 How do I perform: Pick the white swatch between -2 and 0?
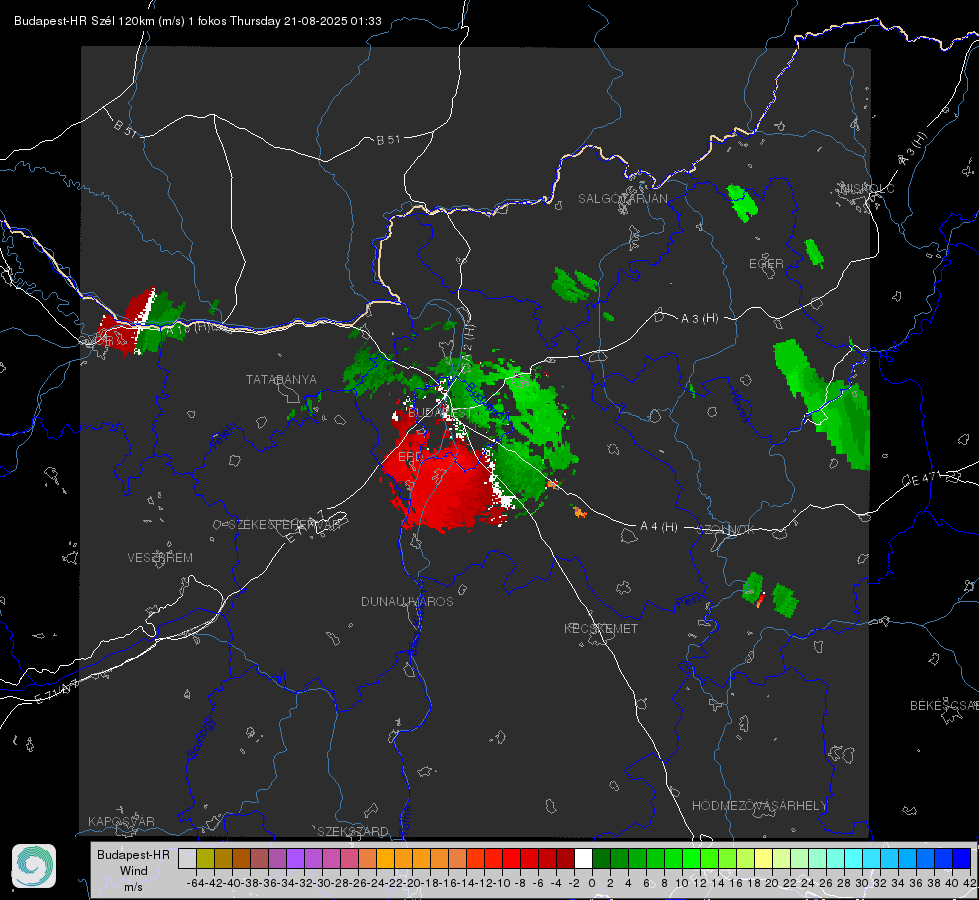[583, 858]
